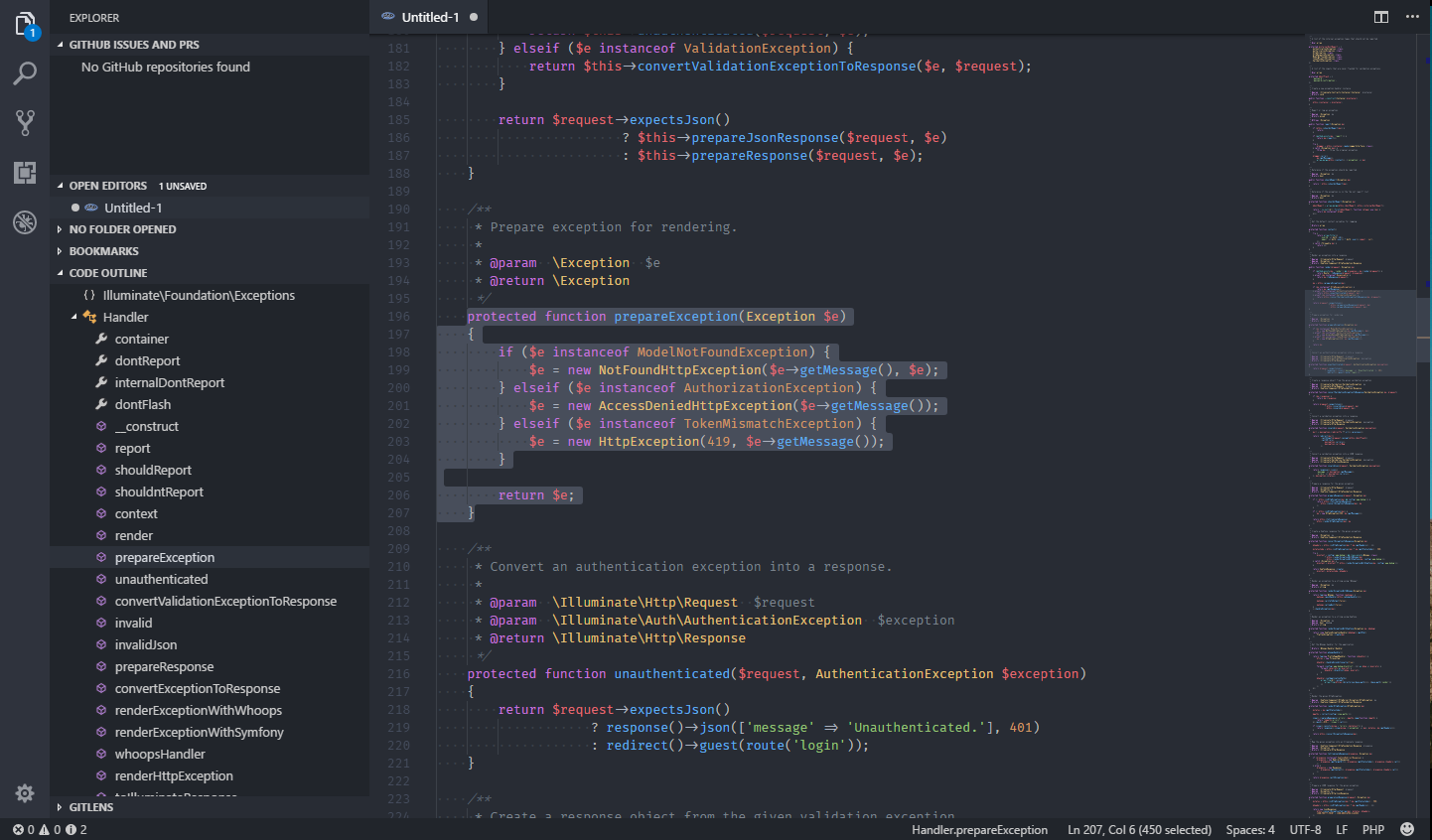Open the Source Control view icon
1432x840 pixels.
click(25, 122)
